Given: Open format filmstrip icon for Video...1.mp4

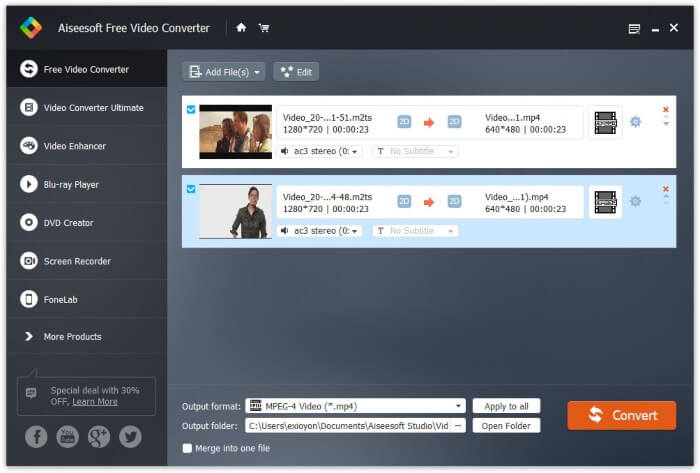Looking at the screenshot, I should 605,123.
